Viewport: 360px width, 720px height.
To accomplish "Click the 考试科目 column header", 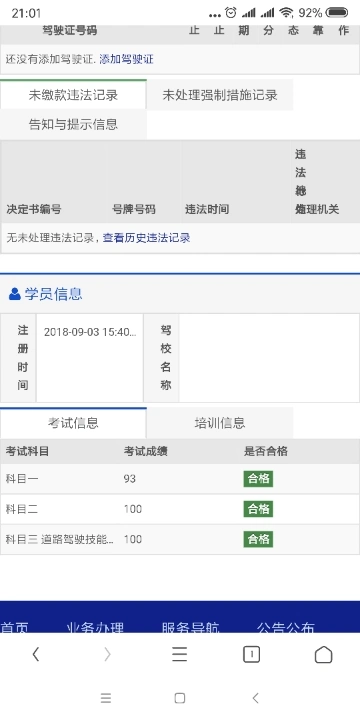I will point(27,451).
